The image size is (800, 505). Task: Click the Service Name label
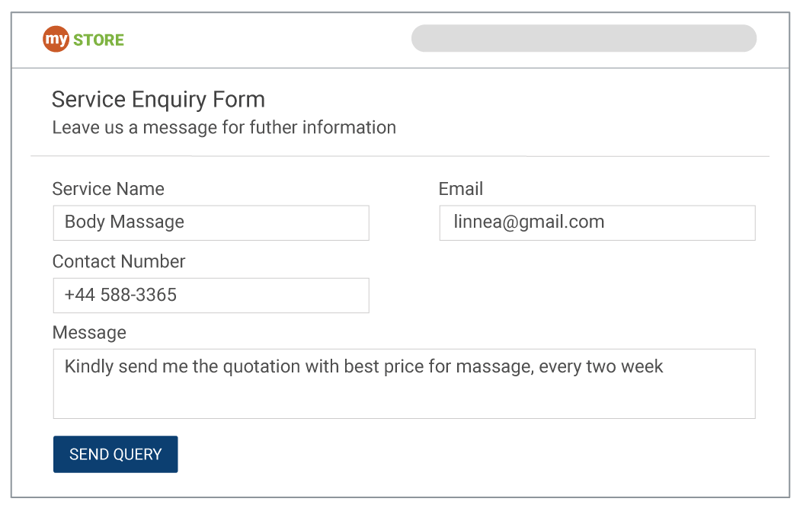point(108,189)
